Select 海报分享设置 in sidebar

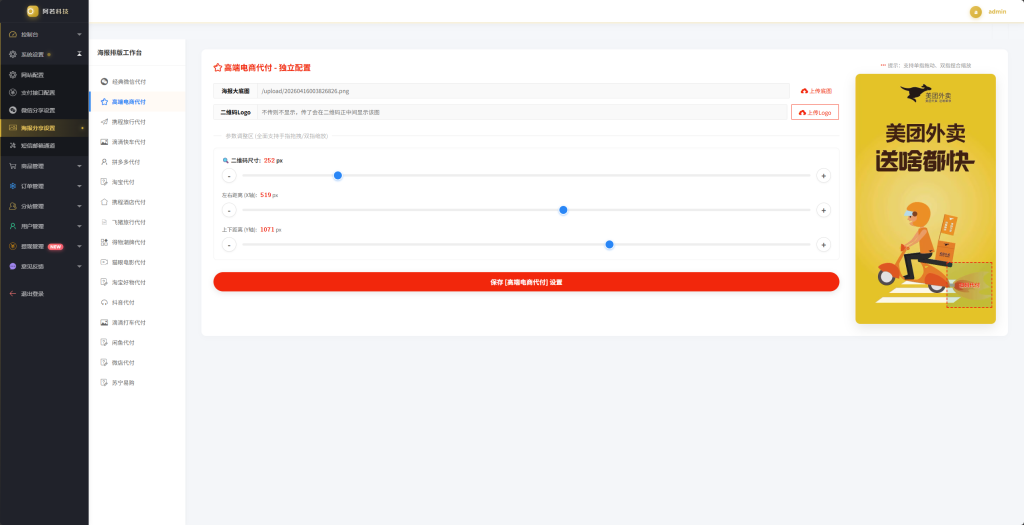click(44, 128)
